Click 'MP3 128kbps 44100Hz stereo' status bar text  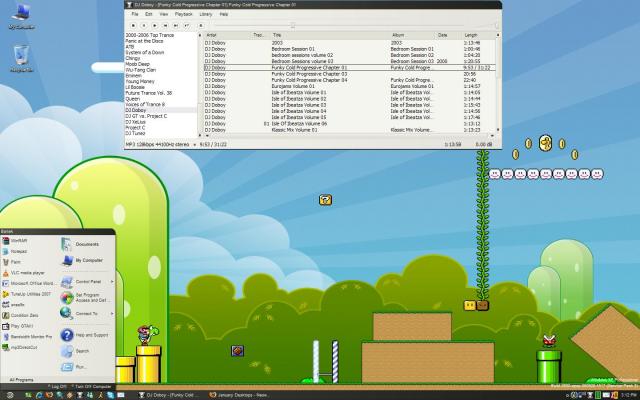157,144
